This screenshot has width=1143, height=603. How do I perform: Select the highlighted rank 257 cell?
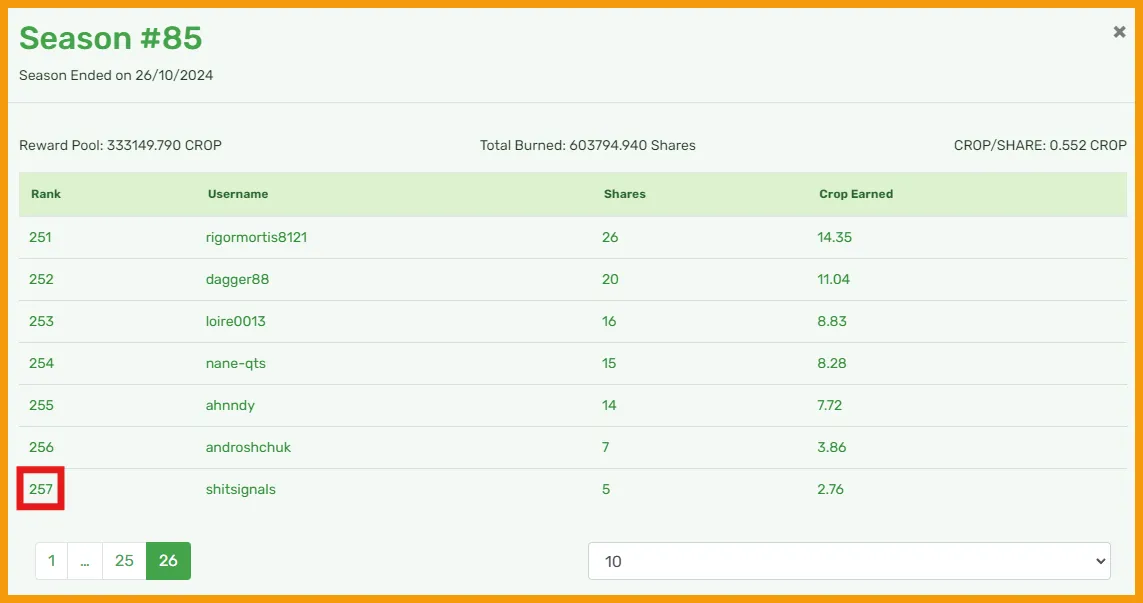click(x=41, y=489)
